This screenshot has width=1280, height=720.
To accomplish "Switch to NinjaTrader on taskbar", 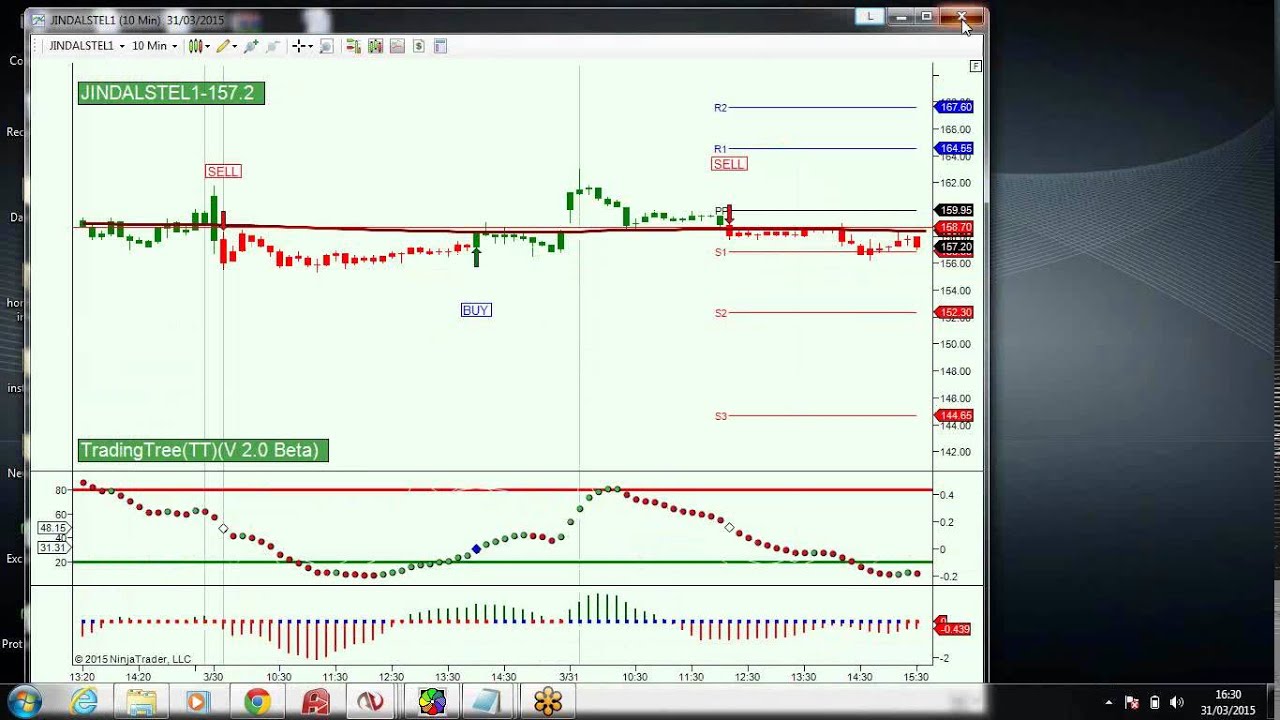I will click(371, 702).
